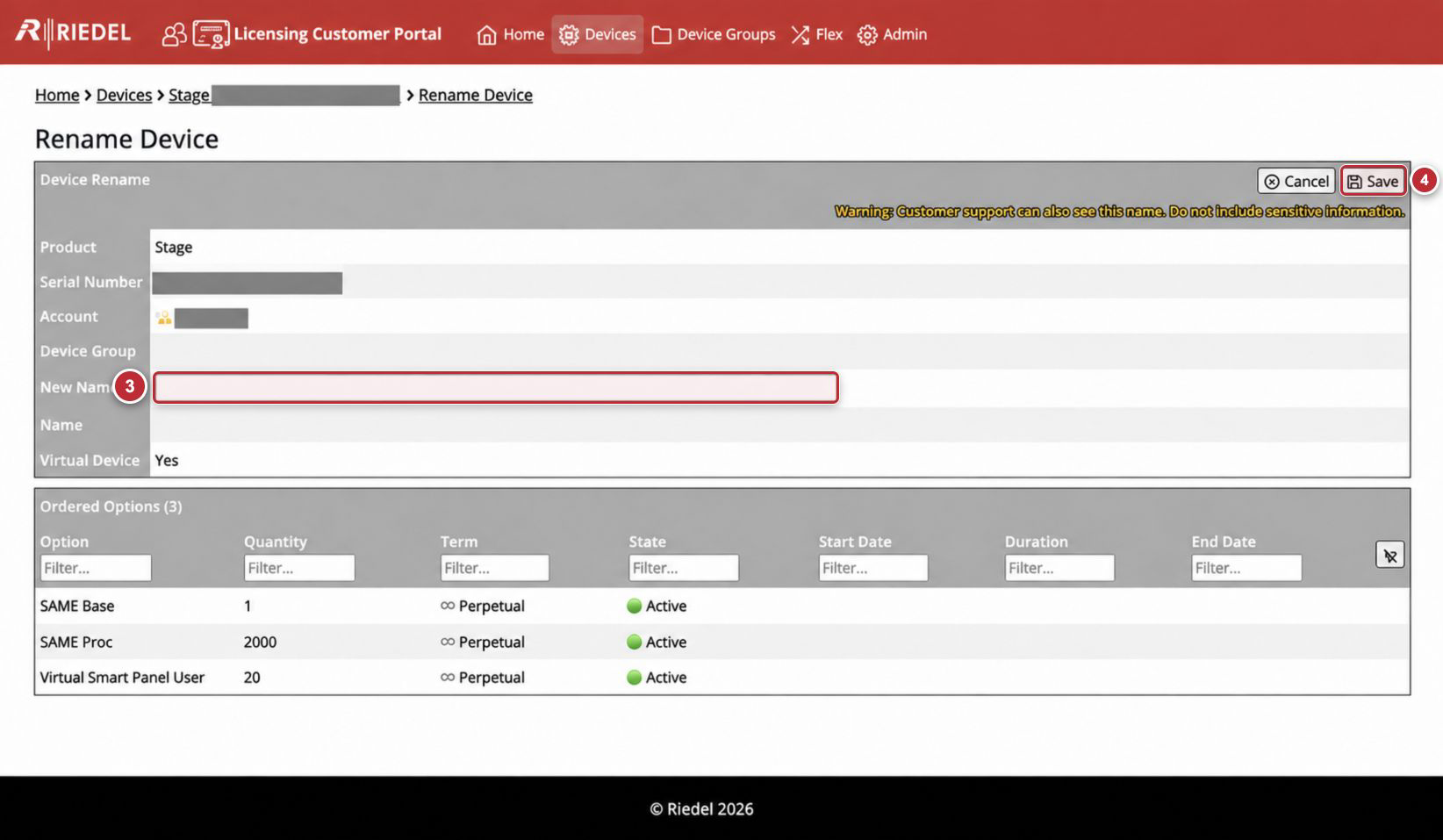
Task: Click the Quantity filter field
Action: coord(299,568)
